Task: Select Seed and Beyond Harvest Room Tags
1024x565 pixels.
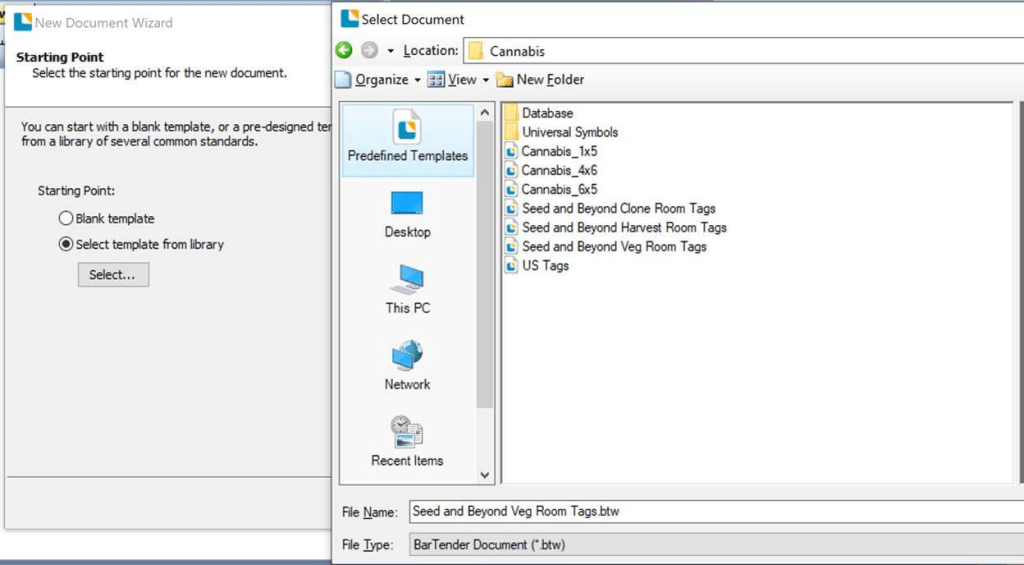Action: (616, 227)
